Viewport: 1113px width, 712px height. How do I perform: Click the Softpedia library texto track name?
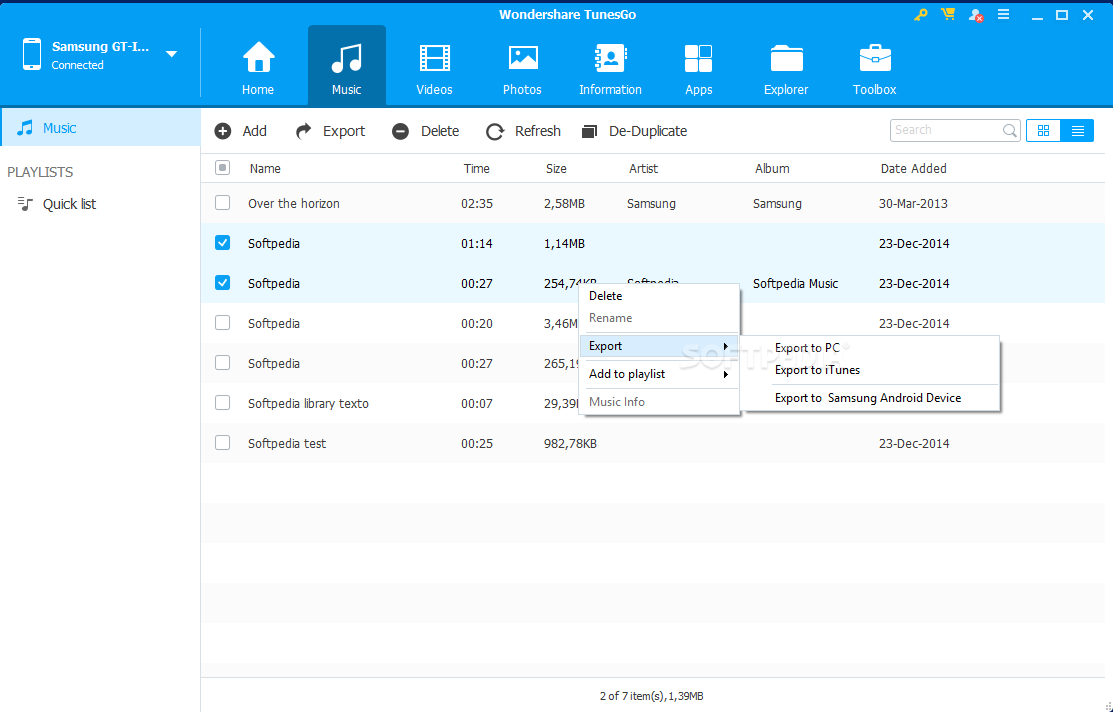(x=308, y=404)
